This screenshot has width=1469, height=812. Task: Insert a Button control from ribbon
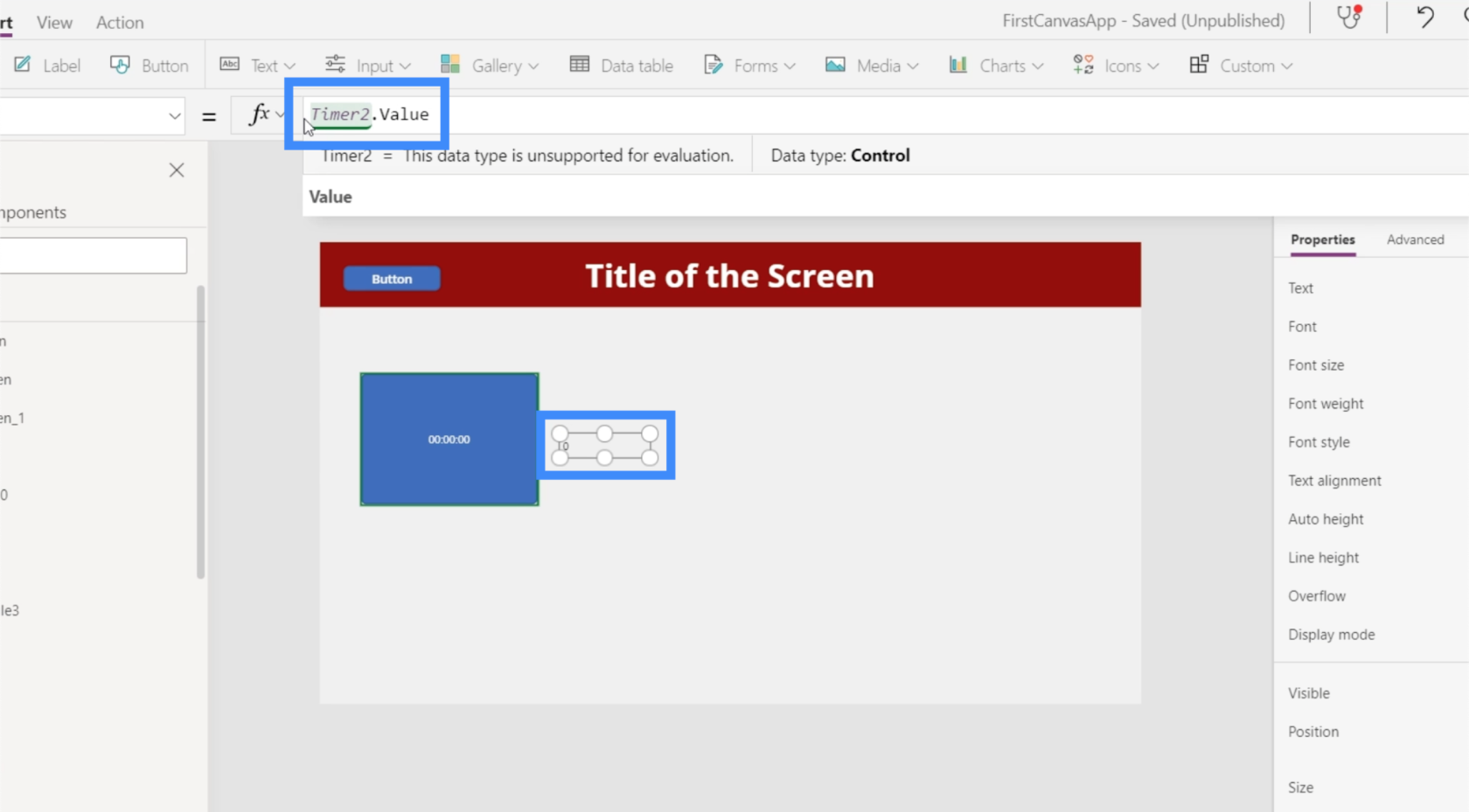(x=149, y=66)
